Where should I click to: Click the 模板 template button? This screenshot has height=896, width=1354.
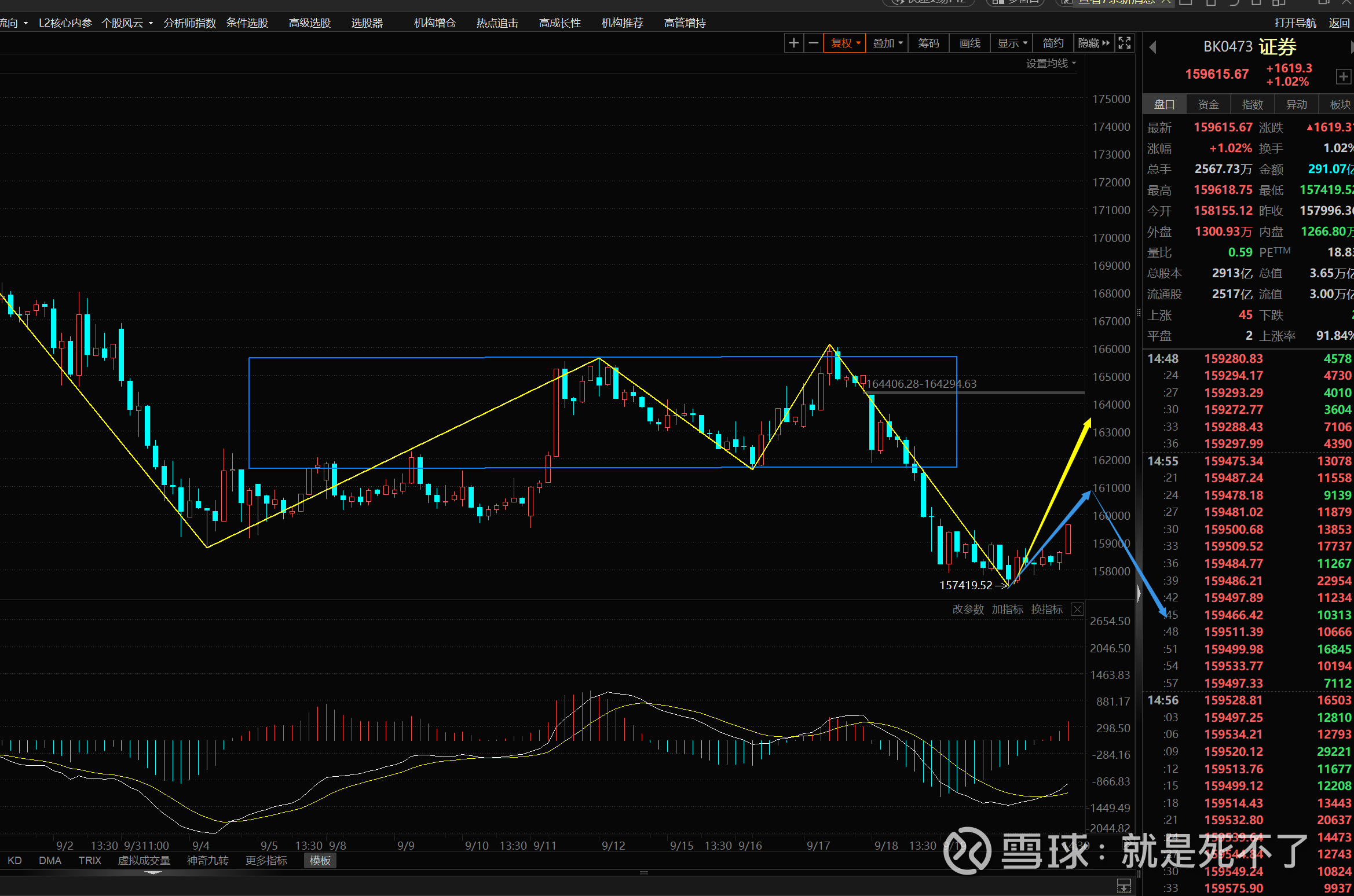[x=320, y=861]
